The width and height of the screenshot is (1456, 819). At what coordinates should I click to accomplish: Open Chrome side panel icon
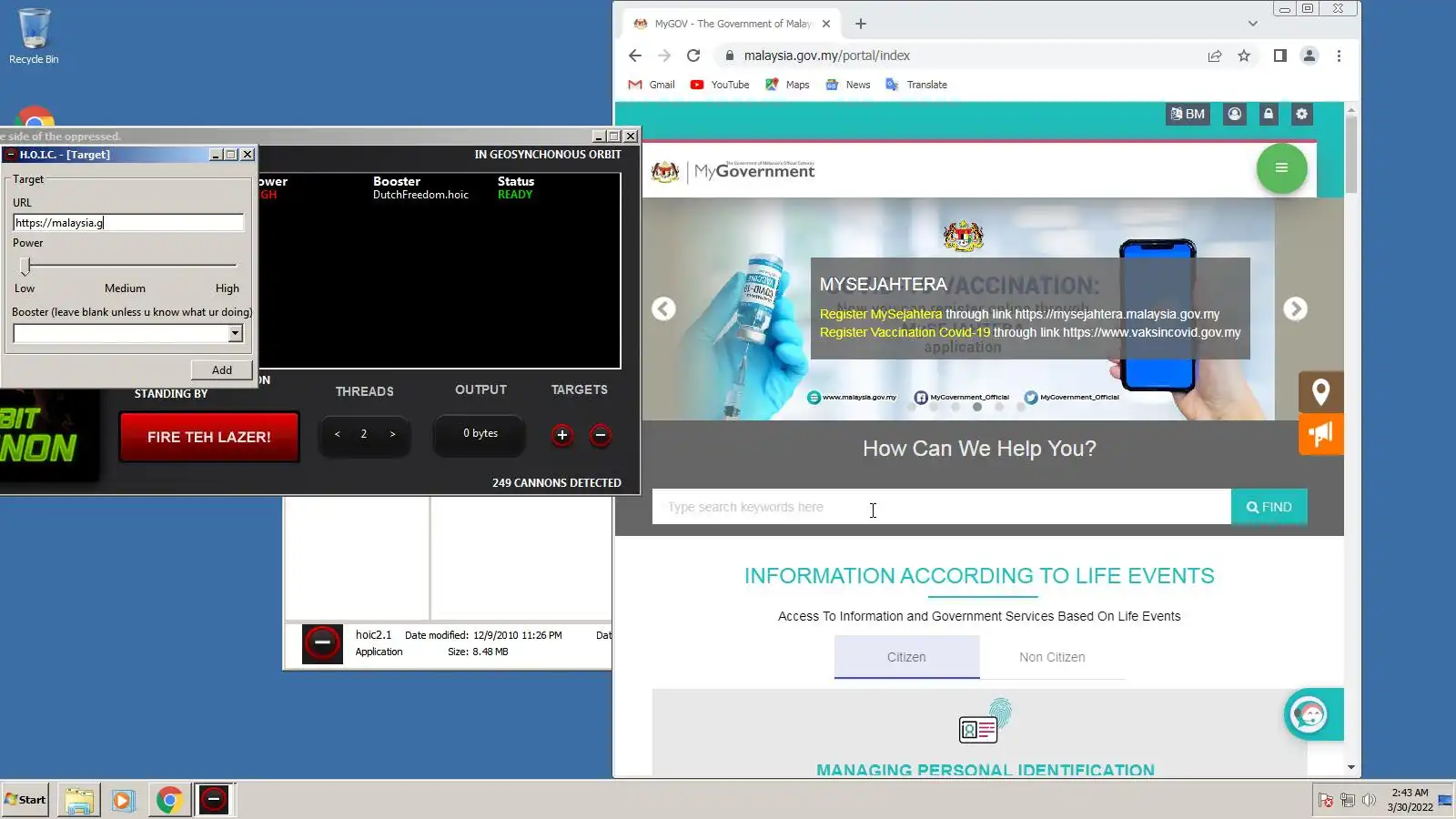coord(1279,56)
